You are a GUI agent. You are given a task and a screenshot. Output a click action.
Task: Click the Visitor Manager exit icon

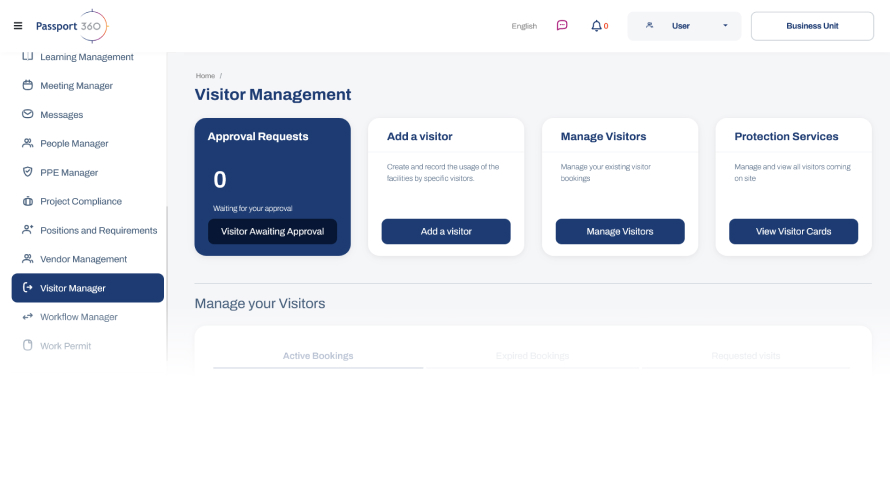27,288
